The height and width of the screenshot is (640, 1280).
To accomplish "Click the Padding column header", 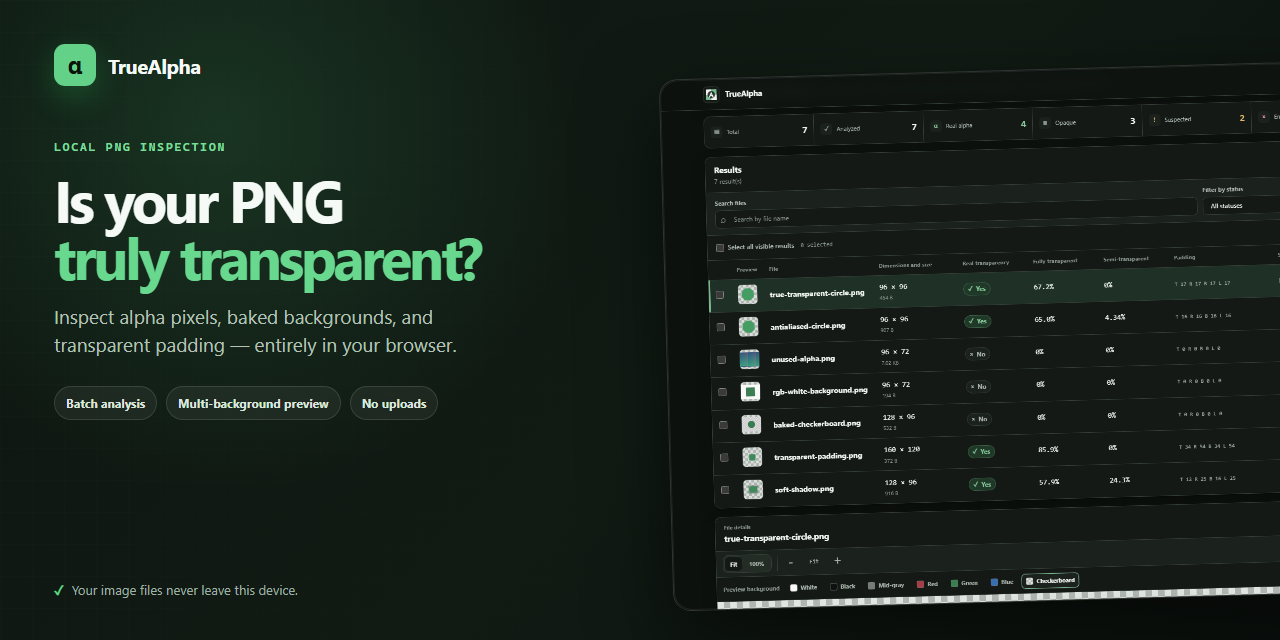I will pyautogui.click(x=1184, y=257).
